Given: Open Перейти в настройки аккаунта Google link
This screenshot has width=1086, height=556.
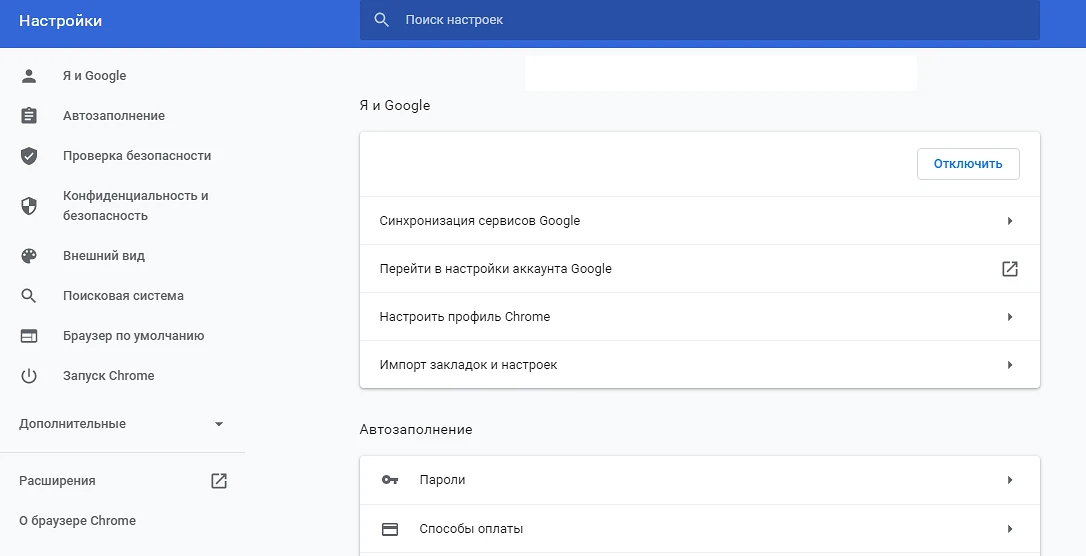Looking at the screenshot, I should click(x=1010, y=269).
